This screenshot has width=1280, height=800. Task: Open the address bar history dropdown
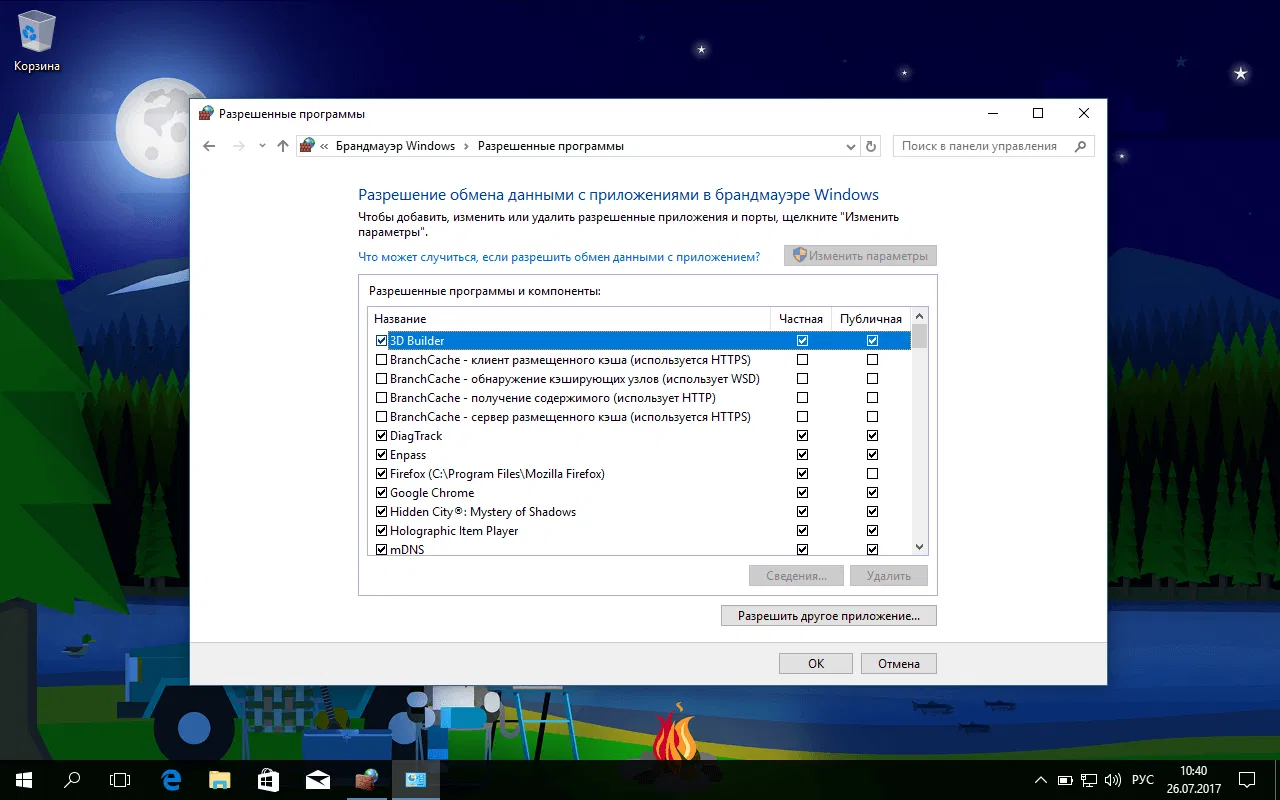(850, 146)
